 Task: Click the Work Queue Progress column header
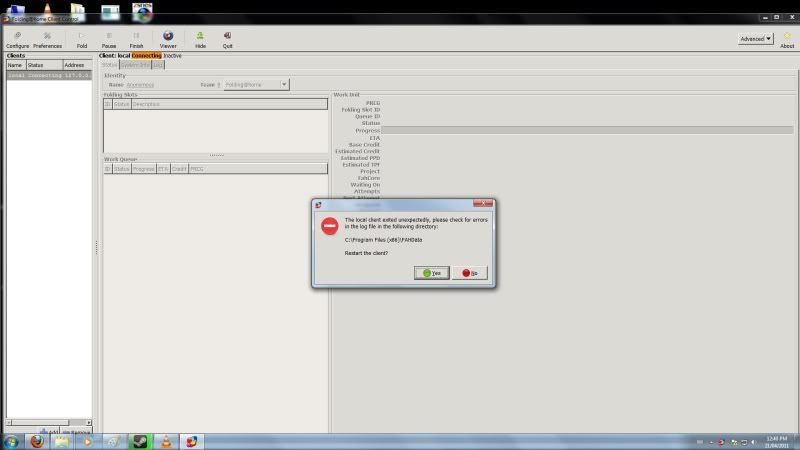[143, 169]
